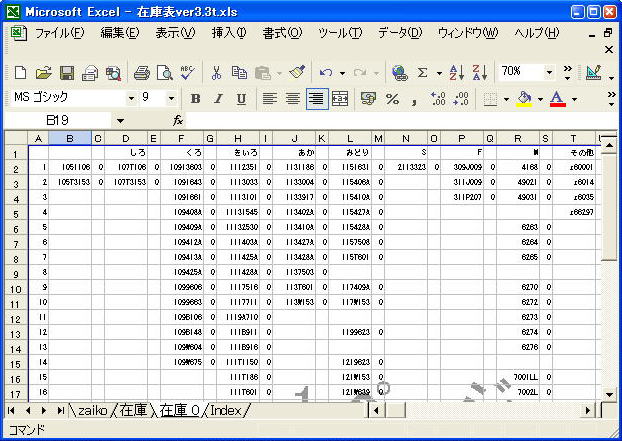Click the Save floppy disk icon

67,73
